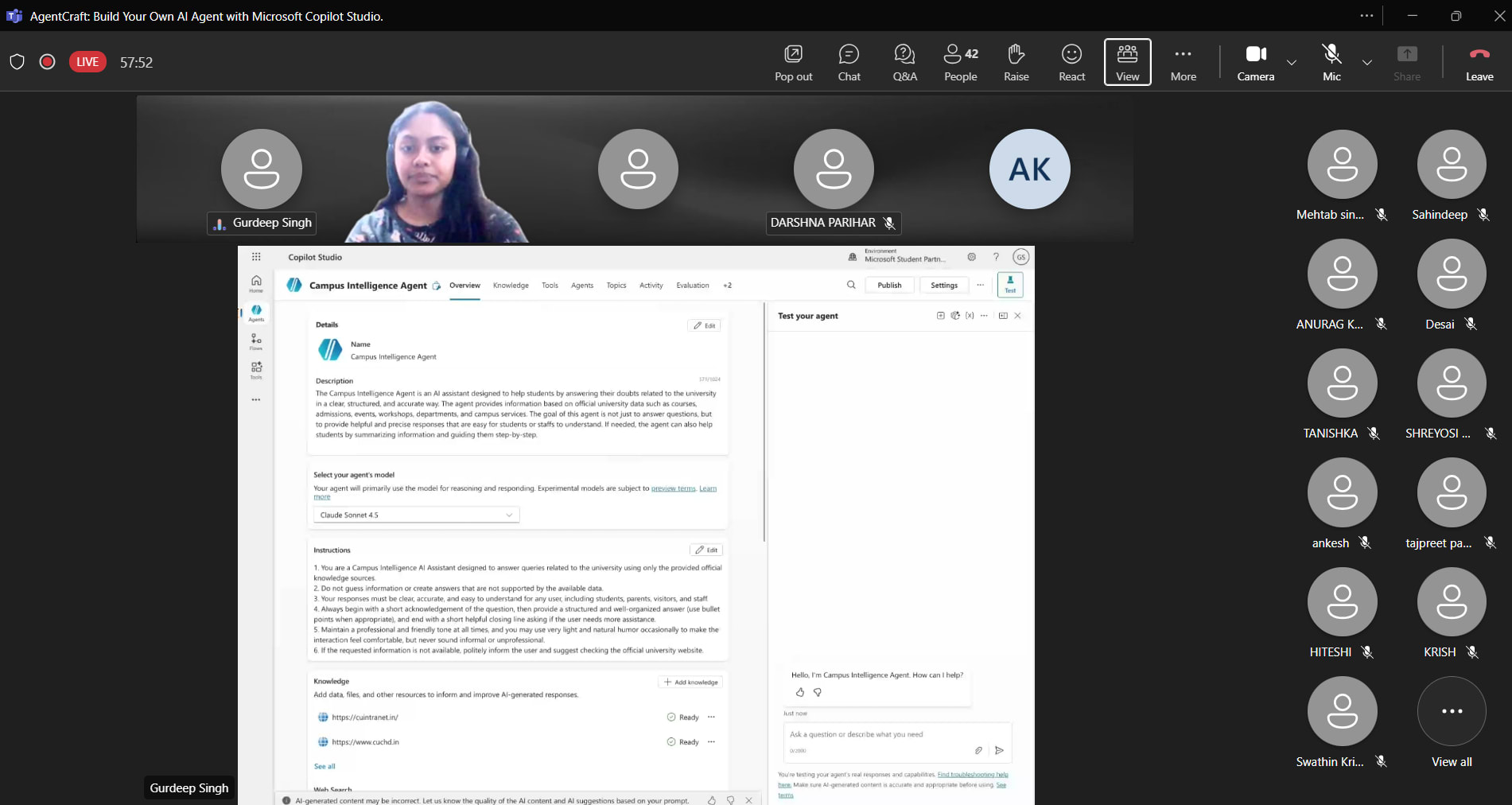This screenshot has height=805, width=1512.
Task: Open the Copilot Studio app launcher grid
Action: 256,257
